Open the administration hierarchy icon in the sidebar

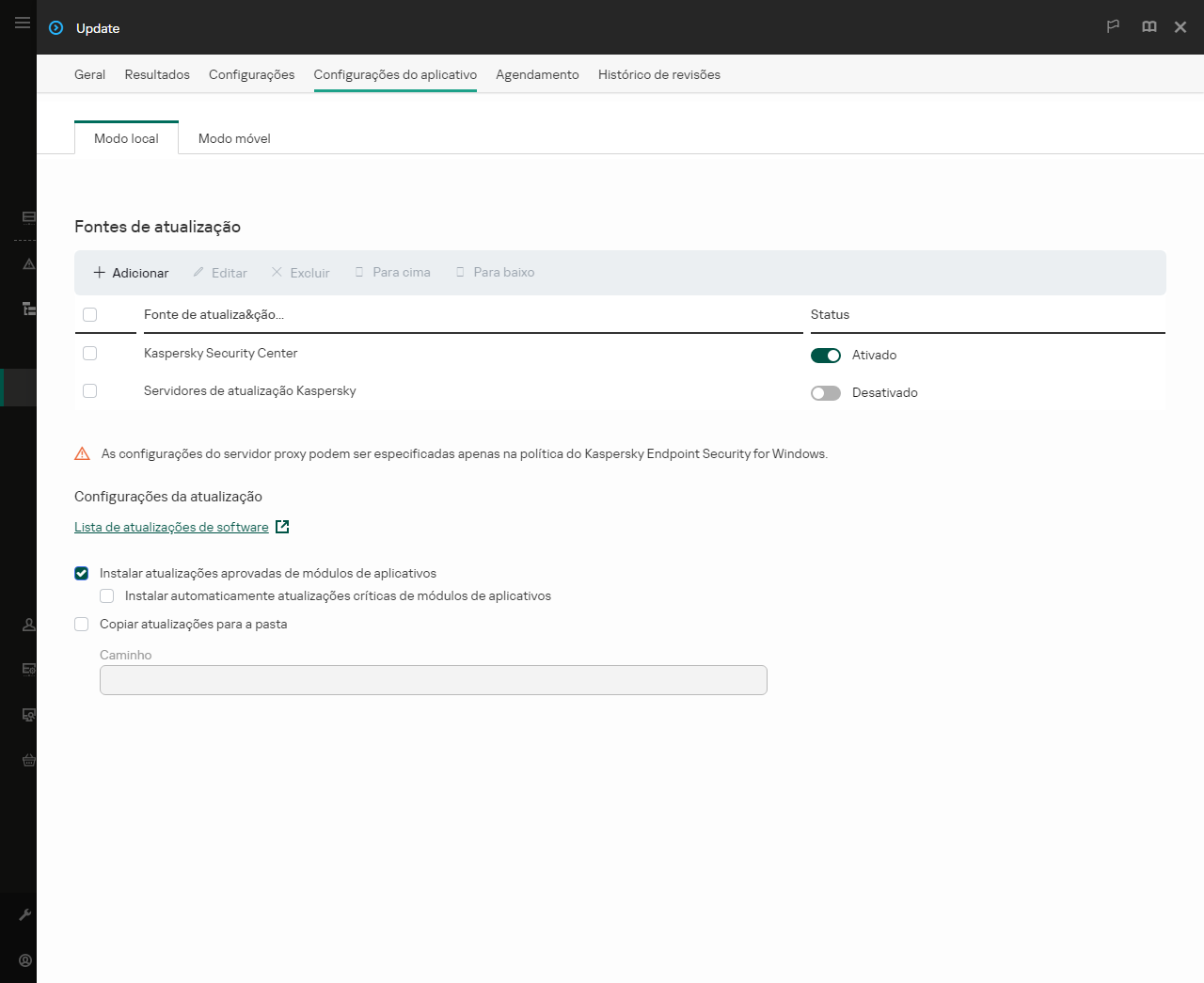pos(27,308)
